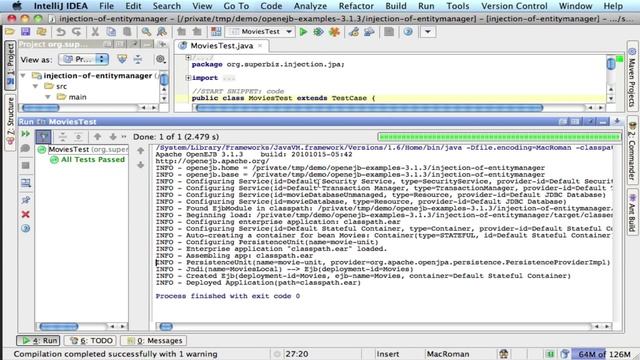Viewport: 640px width, 360px height.
Task: Open the Apple menu
Action: point(17,6)
